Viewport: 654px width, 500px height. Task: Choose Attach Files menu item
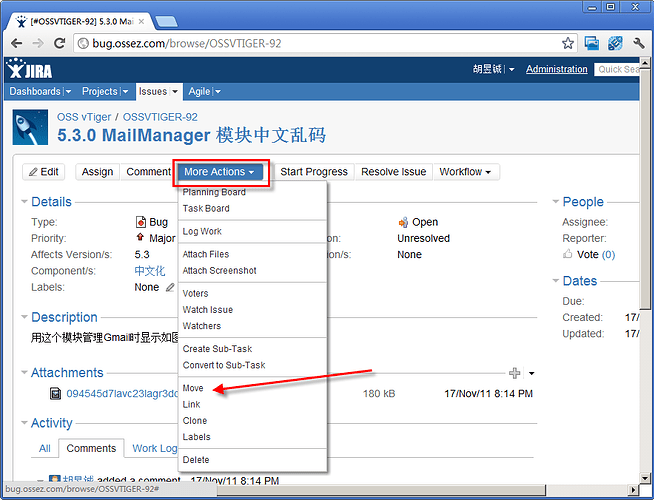(x=252, y=254)
